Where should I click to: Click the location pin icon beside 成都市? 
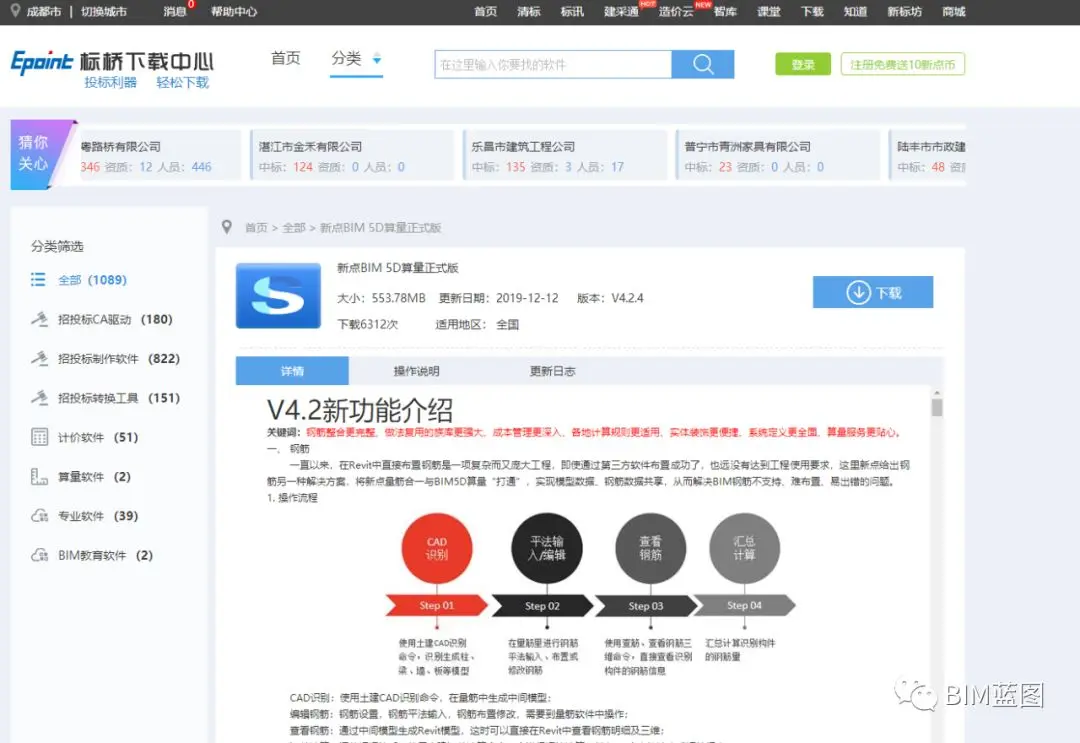pos(15,11)
